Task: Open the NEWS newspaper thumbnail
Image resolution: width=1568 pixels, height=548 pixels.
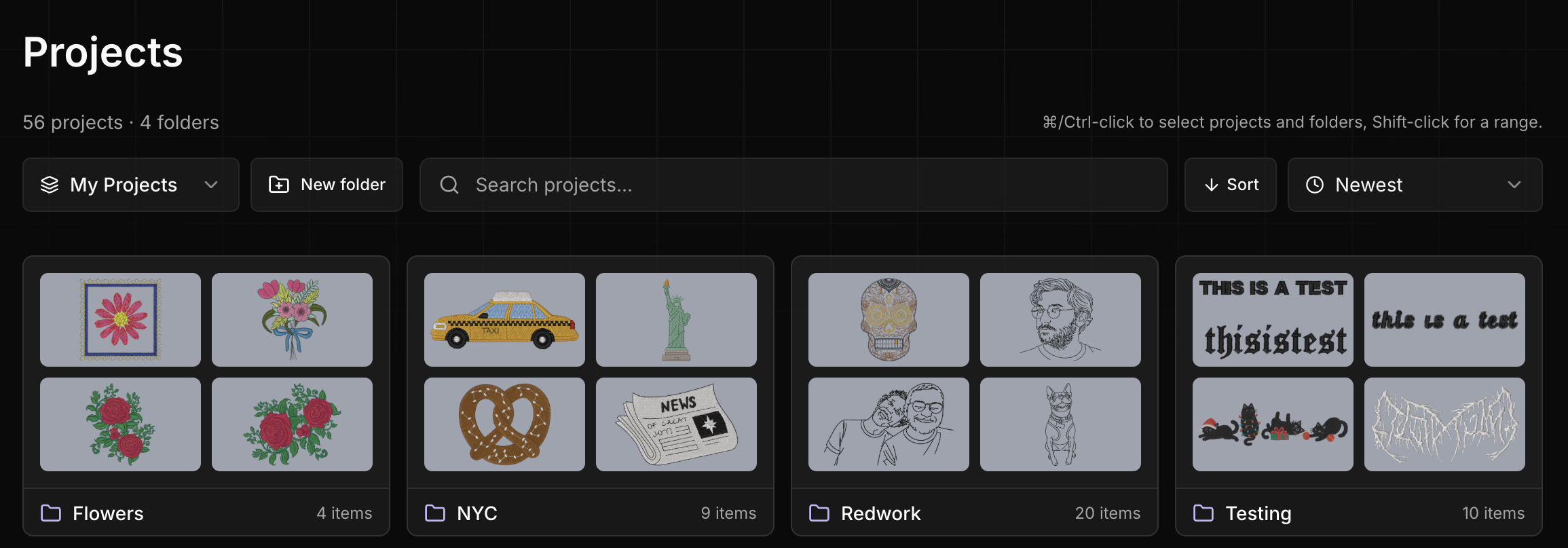Action: [x=676, y=424]
